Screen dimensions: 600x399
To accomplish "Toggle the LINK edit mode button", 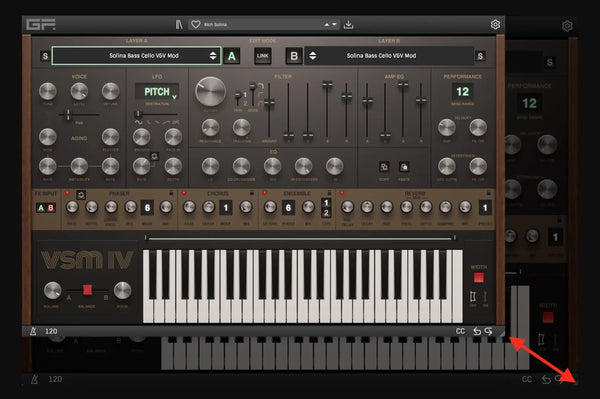I will (262, 56).
